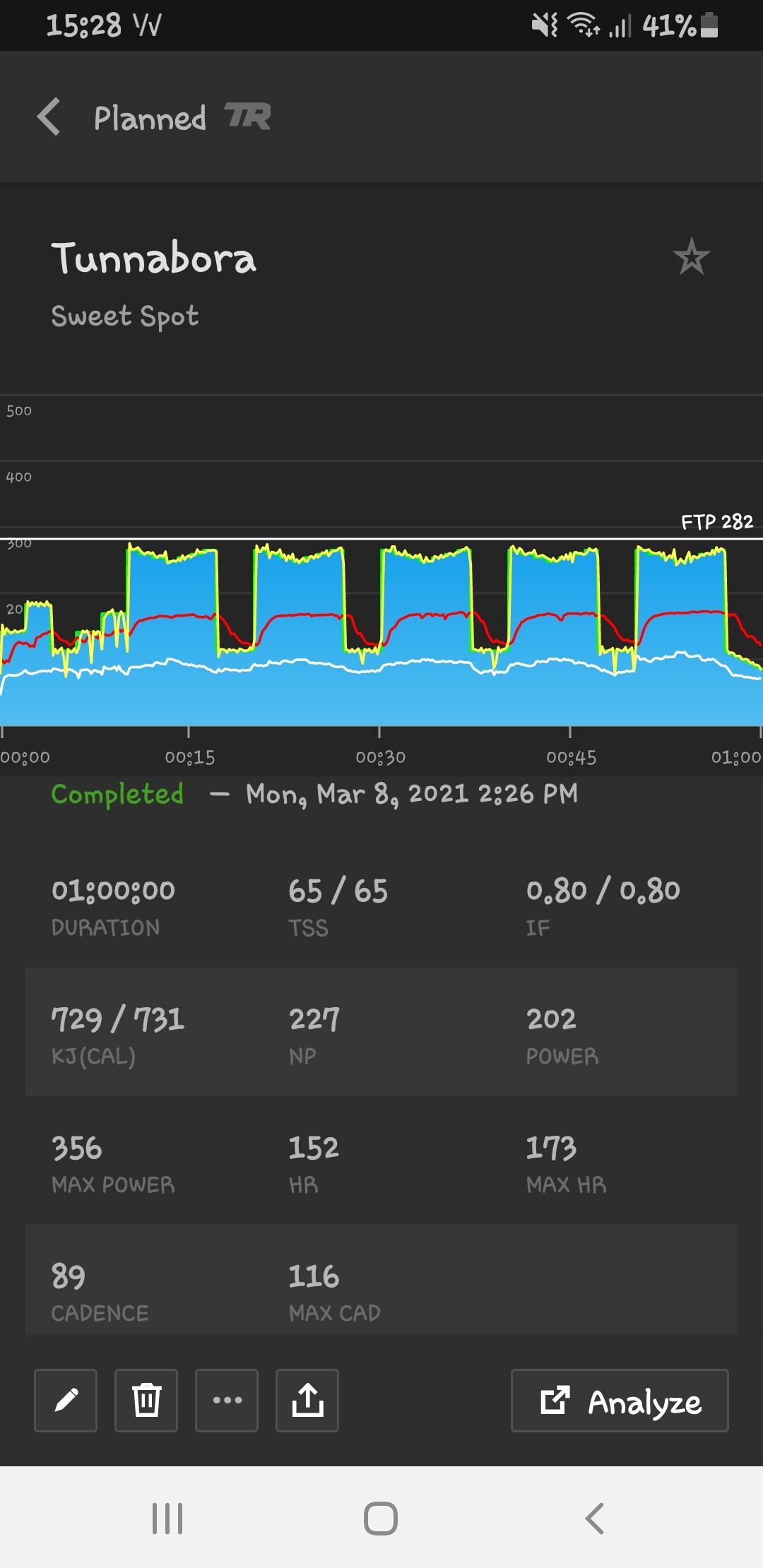The height and width of the screenshot is (1568, 763).
Task: Go back using the top-left chevron
Action: (x=49, y=117)
